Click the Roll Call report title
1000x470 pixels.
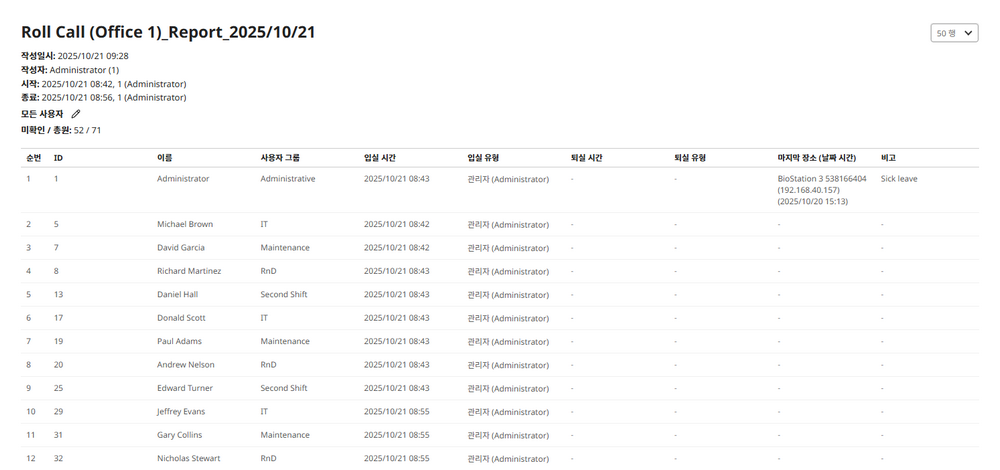[168, 32]
